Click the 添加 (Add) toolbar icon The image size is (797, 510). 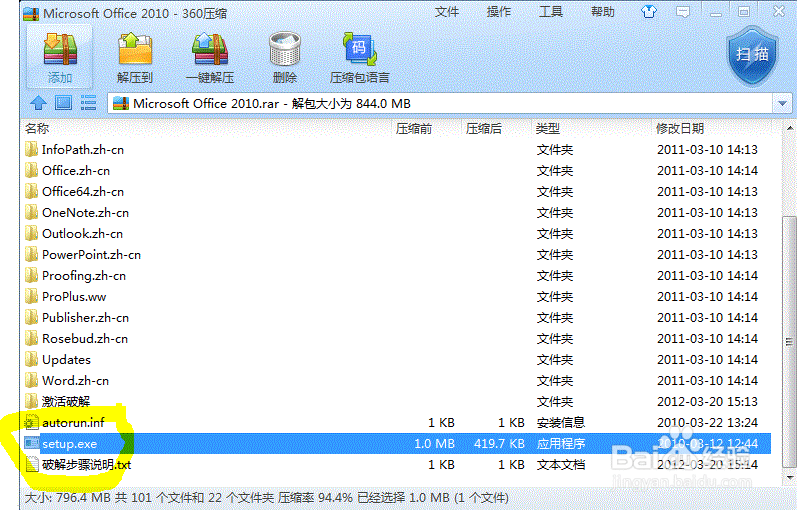pyautogui.click(x=59, y=57)
